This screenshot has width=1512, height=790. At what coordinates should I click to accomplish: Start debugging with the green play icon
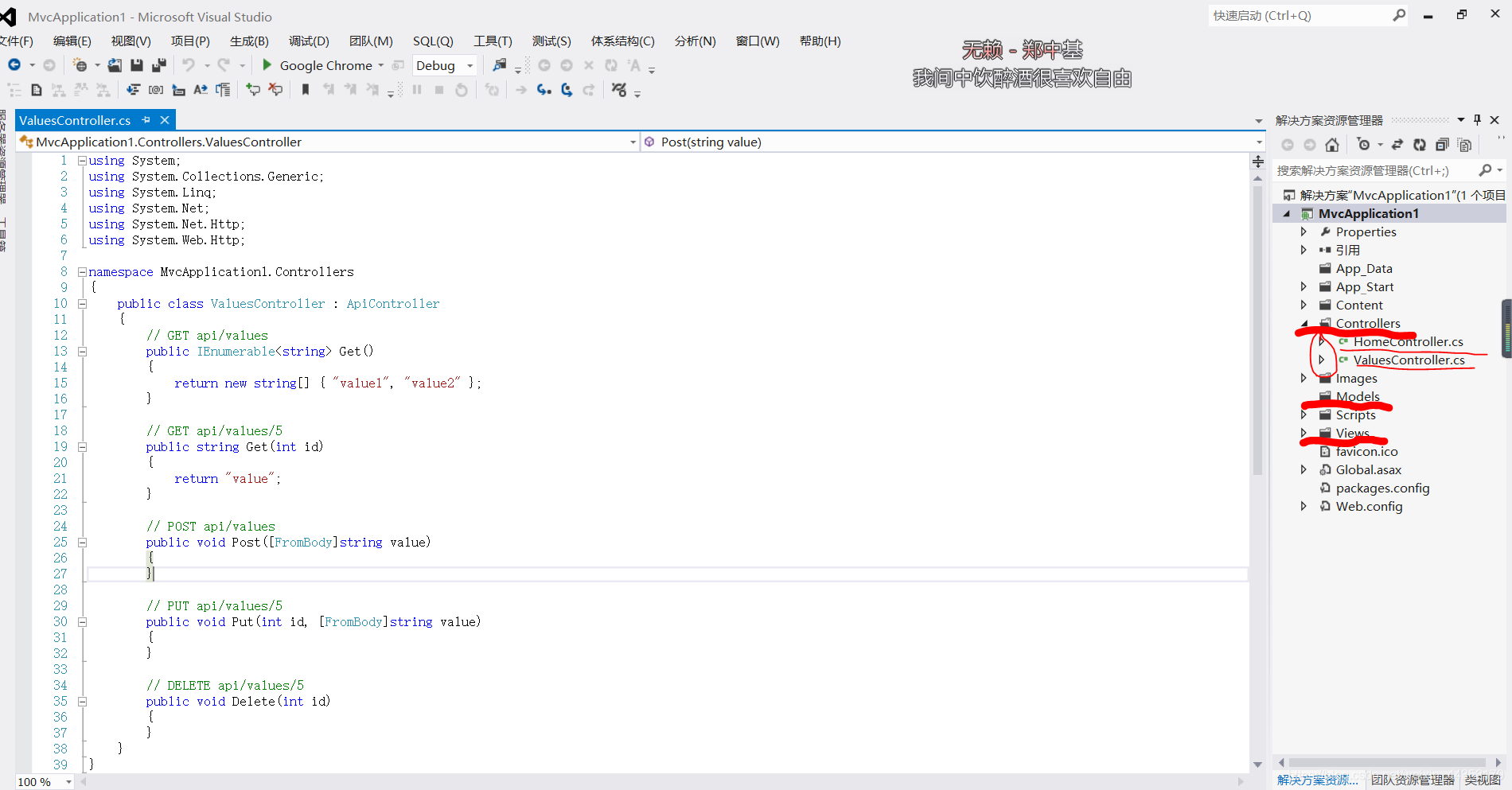click(267, 65)
